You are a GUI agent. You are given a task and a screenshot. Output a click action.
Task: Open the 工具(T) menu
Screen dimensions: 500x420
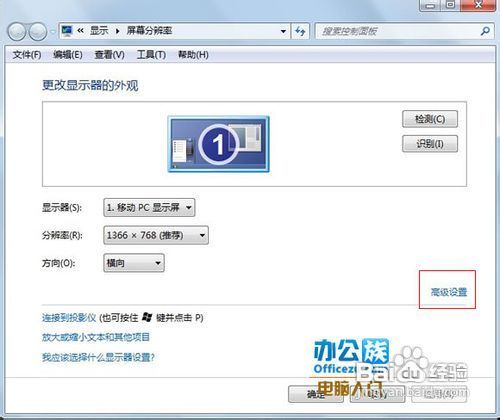coord(151,55)
